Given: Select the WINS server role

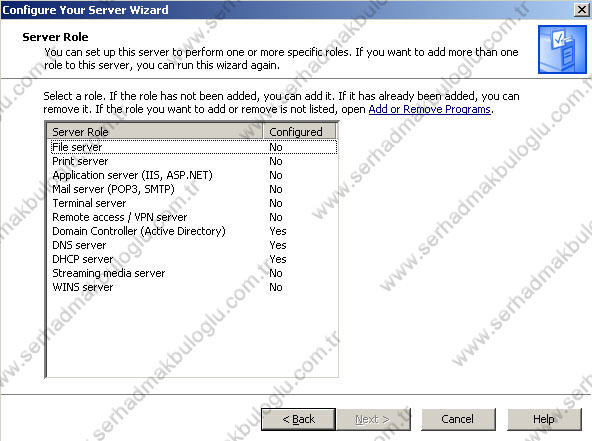Looking at the screenshot, I should pos(194,287).
